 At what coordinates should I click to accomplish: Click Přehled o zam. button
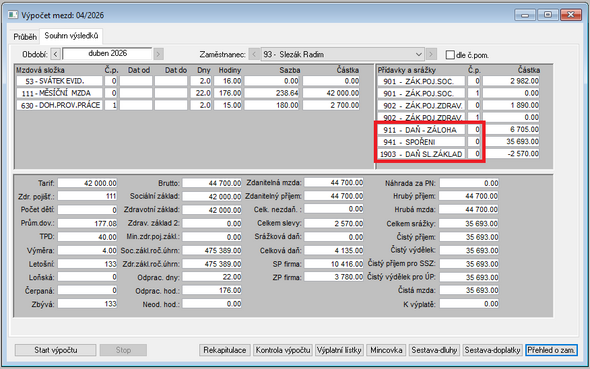point(551,350)
